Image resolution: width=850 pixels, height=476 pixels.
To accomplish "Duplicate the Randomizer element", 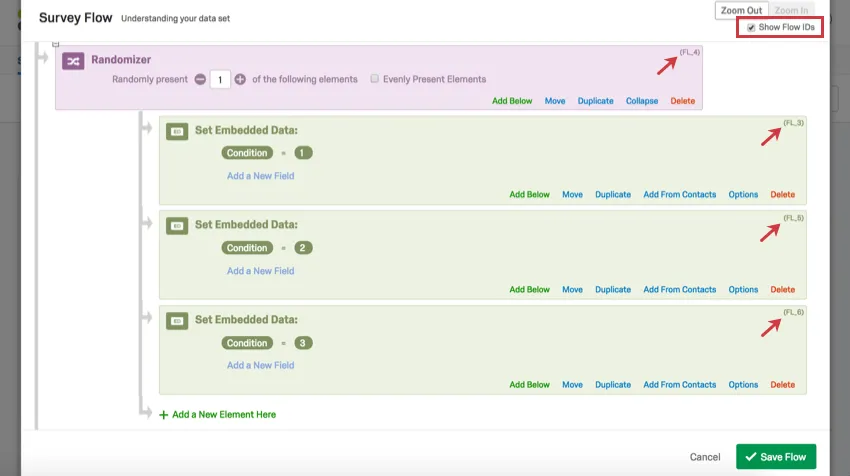I will (x=596, y=101).
